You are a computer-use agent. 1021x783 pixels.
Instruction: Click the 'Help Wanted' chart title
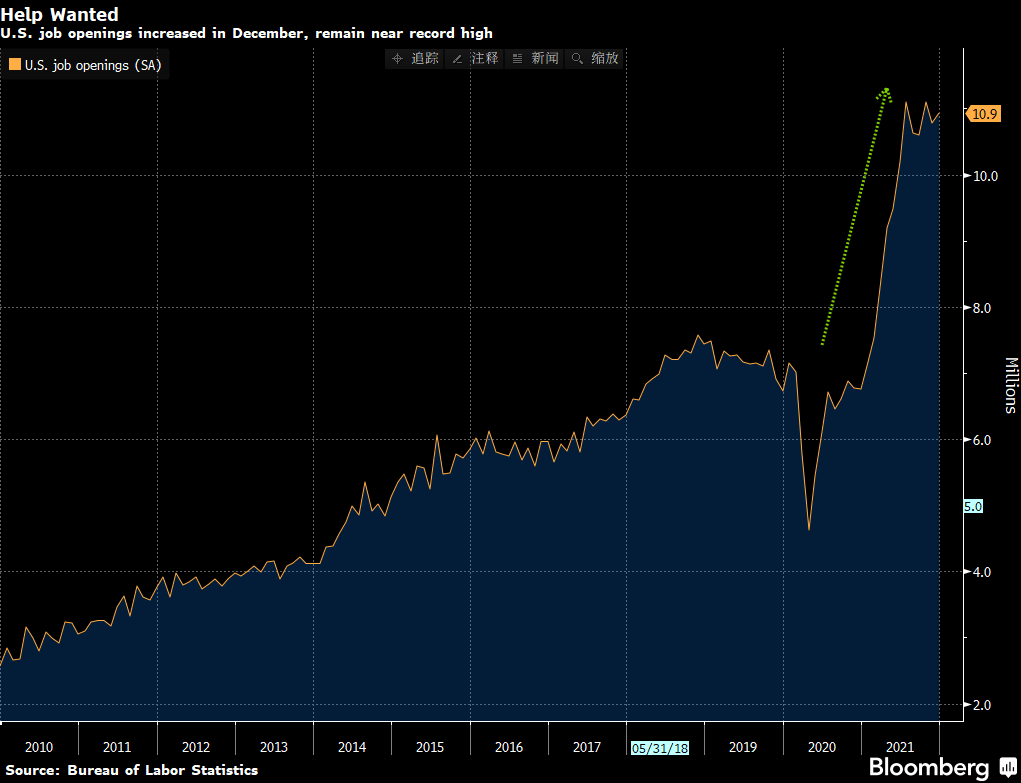coord(59,14)
